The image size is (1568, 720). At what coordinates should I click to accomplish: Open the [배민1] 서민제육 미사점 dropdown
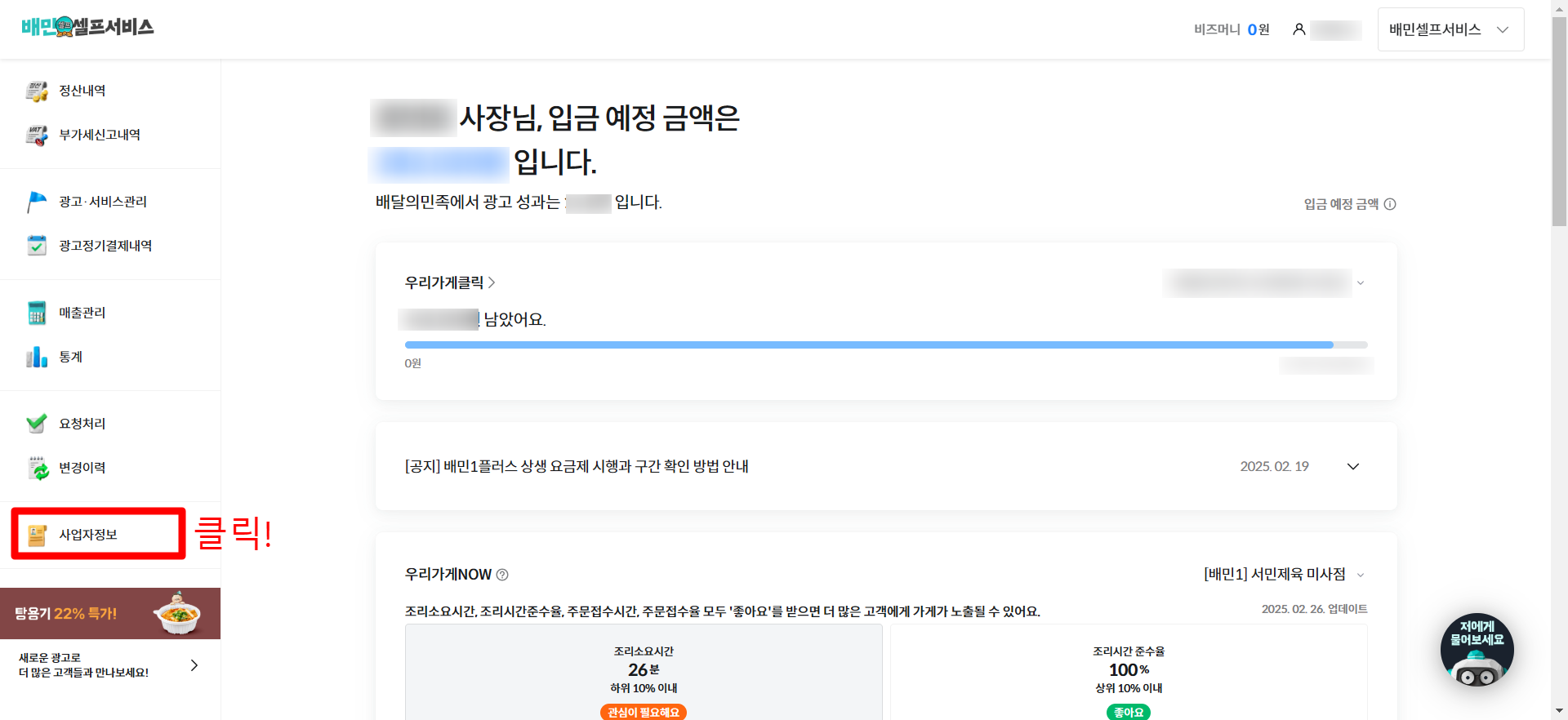pyautogui.click(x=1285, y=575)
